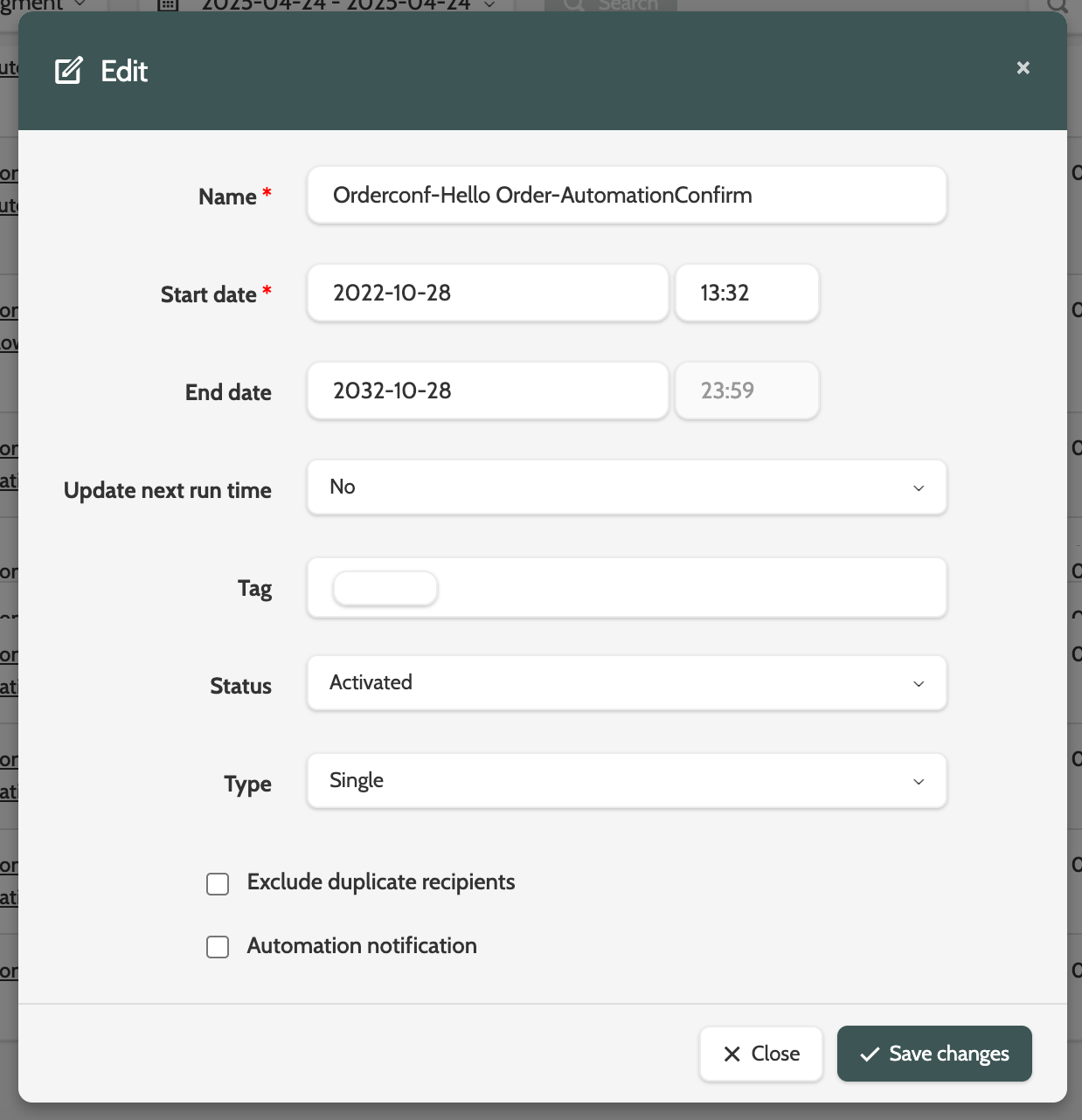Toggle the Automation notification checkbox
The height and width of the screenshot is (1120, 1082).
218,947
